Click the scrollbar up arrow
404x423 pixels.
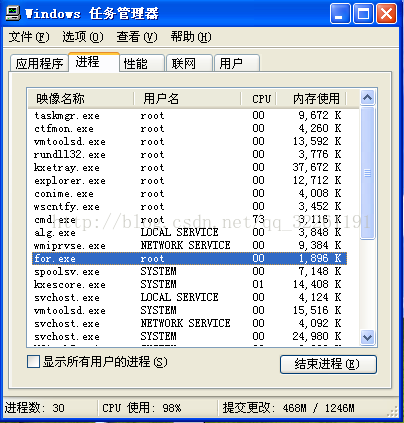(367, 98)
